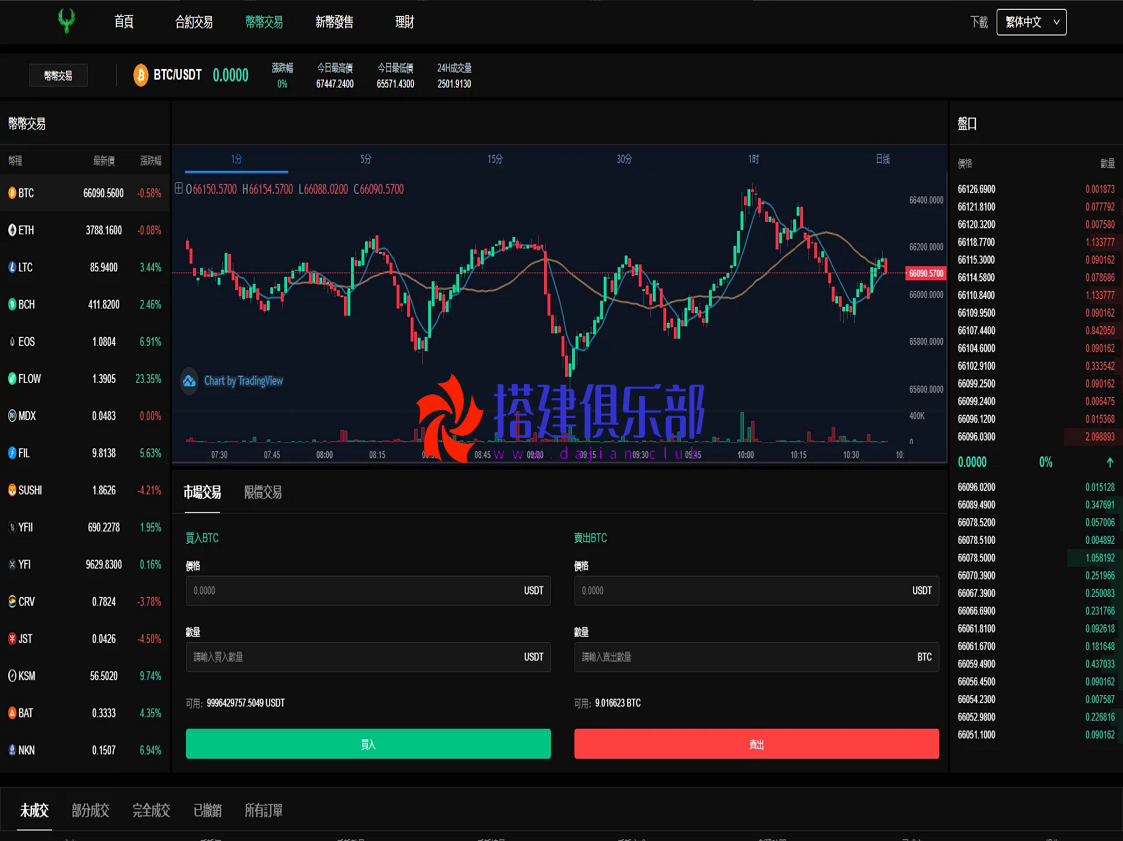Select the 日线 chart interval tab
Screen dimensions: 1123x841
883,159
